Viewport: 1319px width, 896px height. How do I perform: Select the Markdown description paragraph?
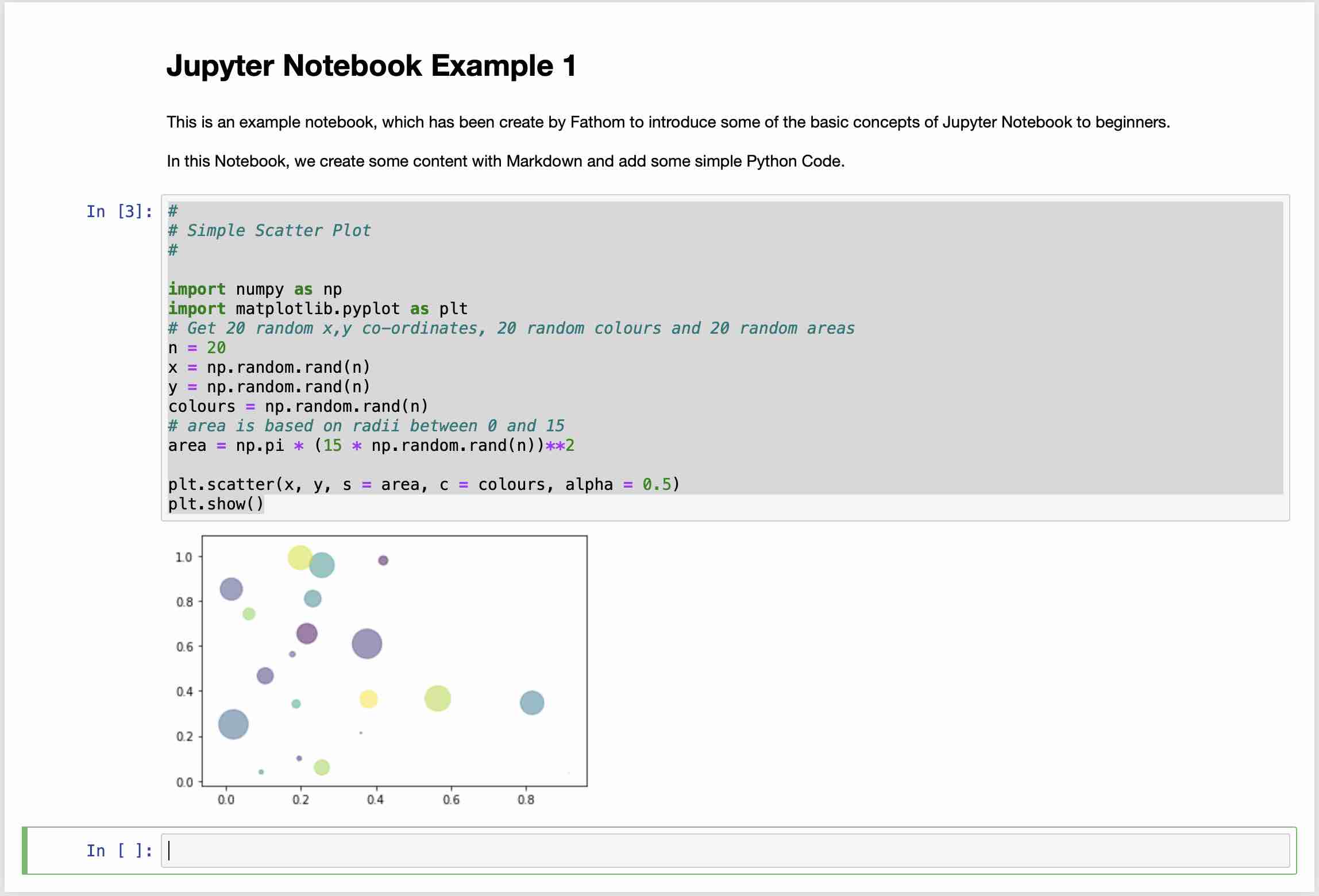[x=505, y=161]
